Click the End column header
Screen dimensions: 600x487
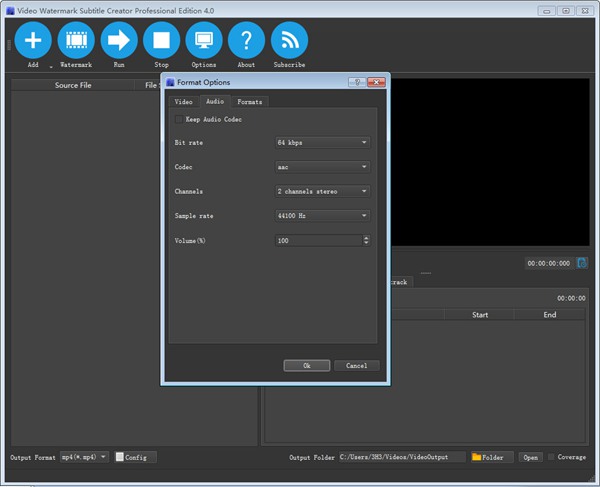[549, 314]
